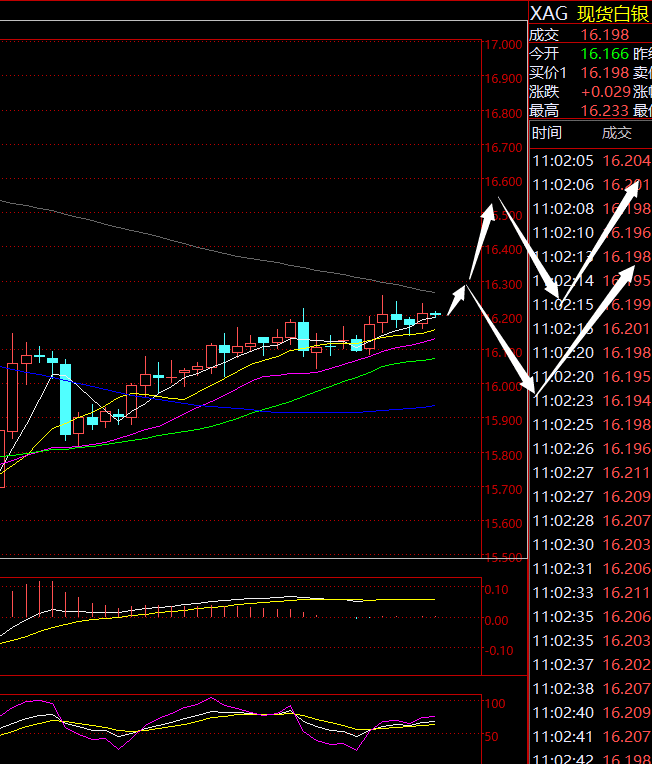Select the tall cyan candlestick on chart
Screen dimensions: 652x764
(x=66, y=400)
